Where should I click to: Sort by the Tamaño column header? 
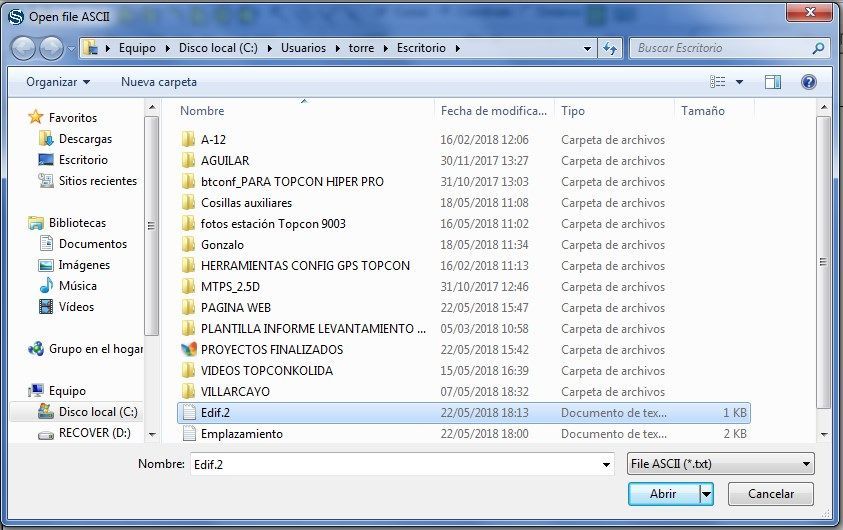coord(715,111)
